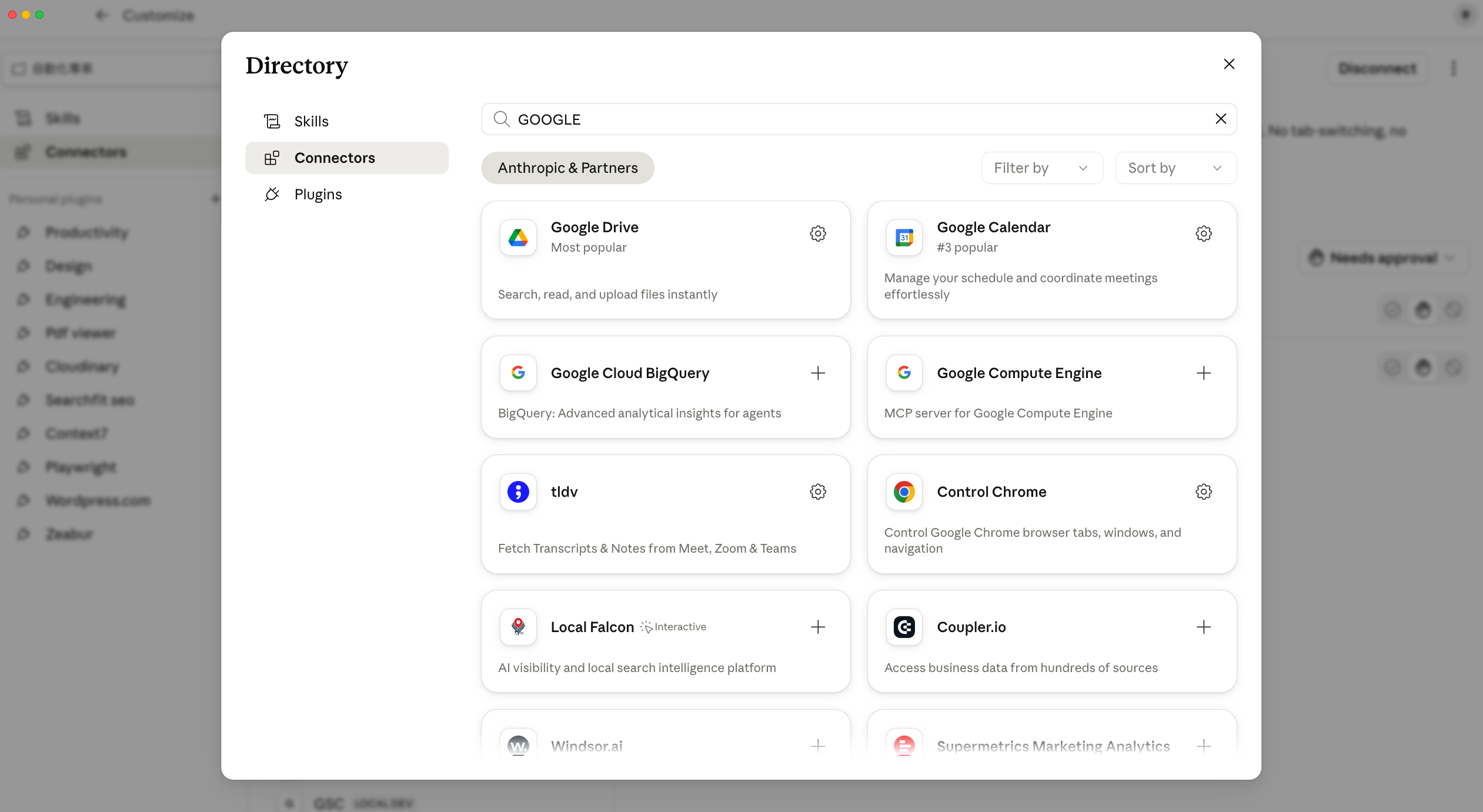Select Connectors in the background sidebar

click(x=112, y=152)
